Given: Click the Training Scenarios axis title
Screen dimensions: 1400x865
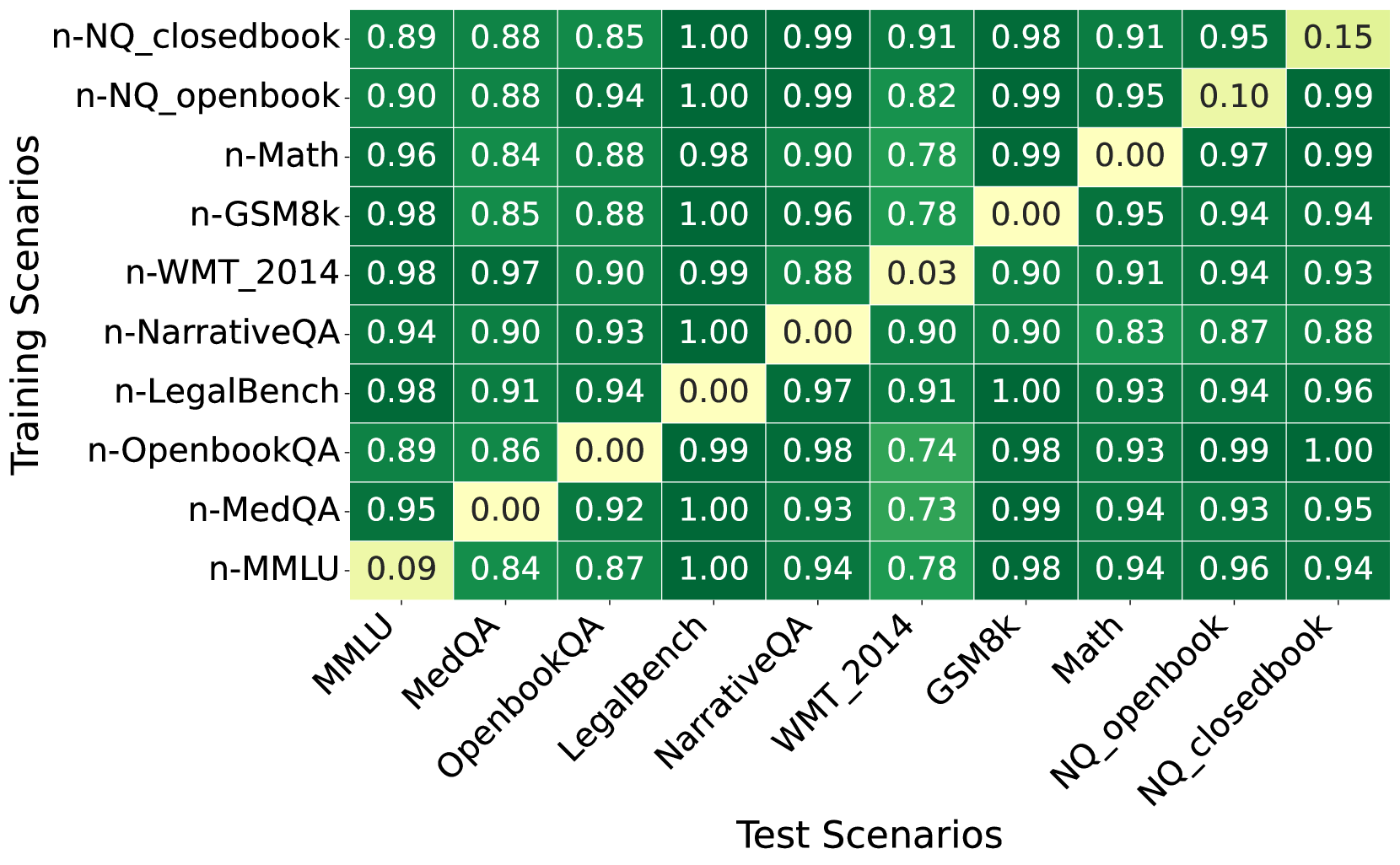Looking at the screenshot, I should click(x=27, y=305).
